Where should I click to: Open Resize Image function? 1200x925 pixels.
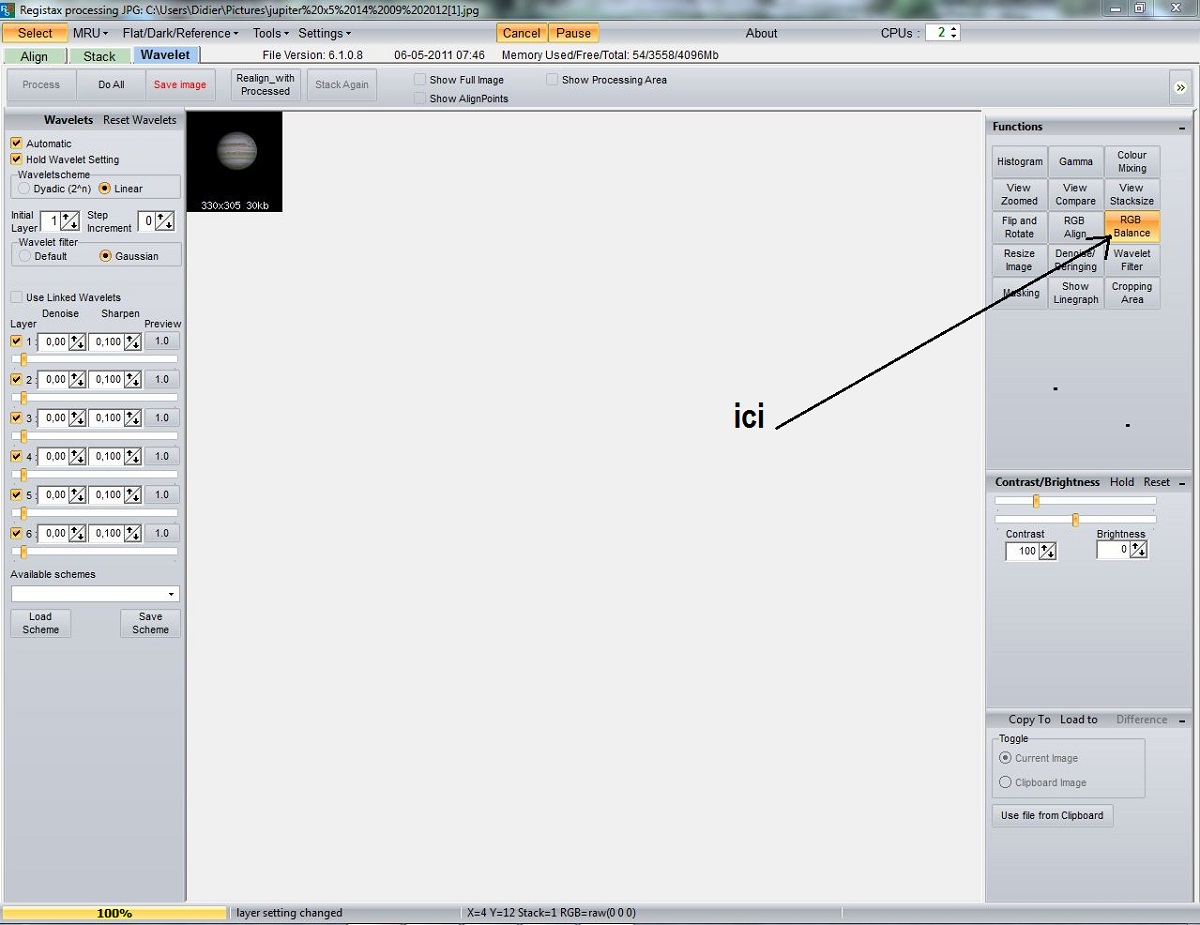pyautogui.click(x=1019, y=260)
